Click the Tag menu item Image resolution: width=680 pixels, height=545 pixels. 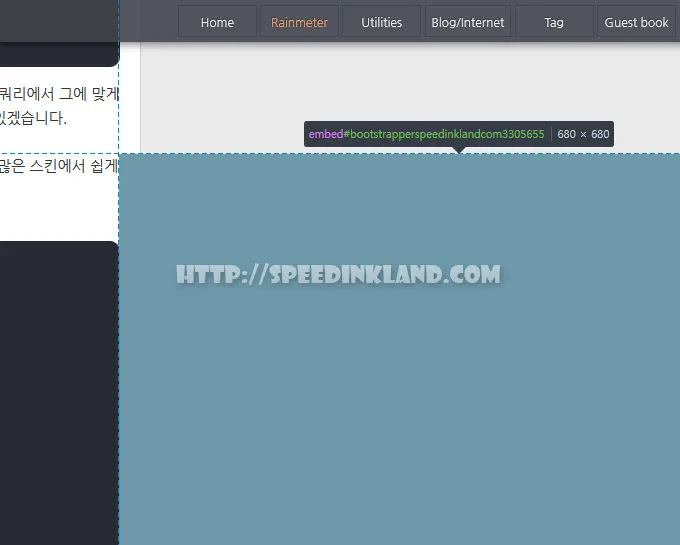coord(554,22)
